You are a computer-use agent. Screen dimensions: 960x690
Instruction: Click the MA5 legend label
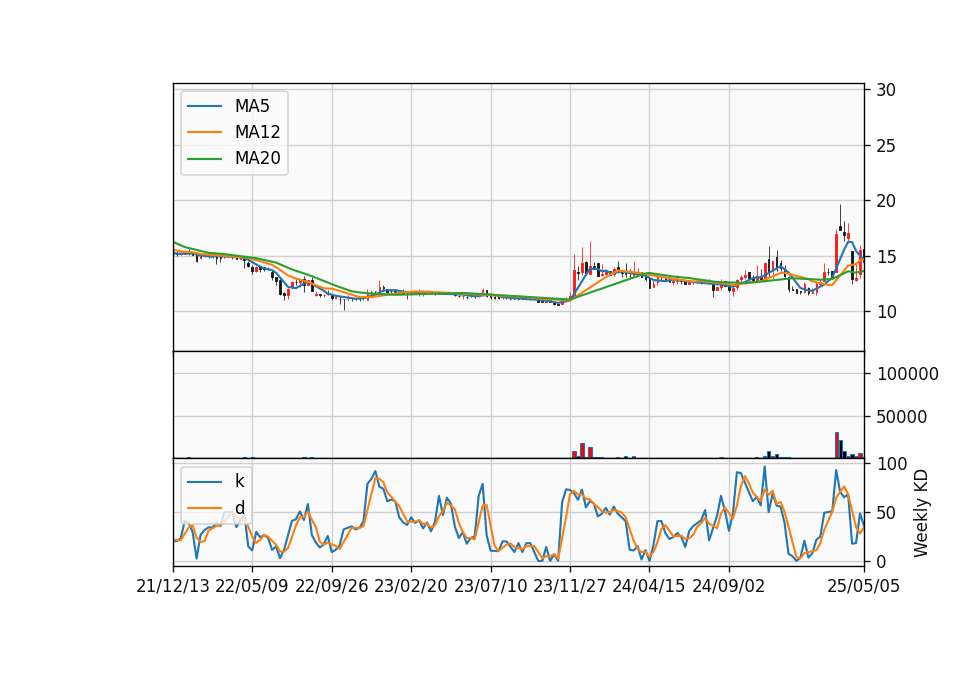pyautogui.click(x=252, y=106)
